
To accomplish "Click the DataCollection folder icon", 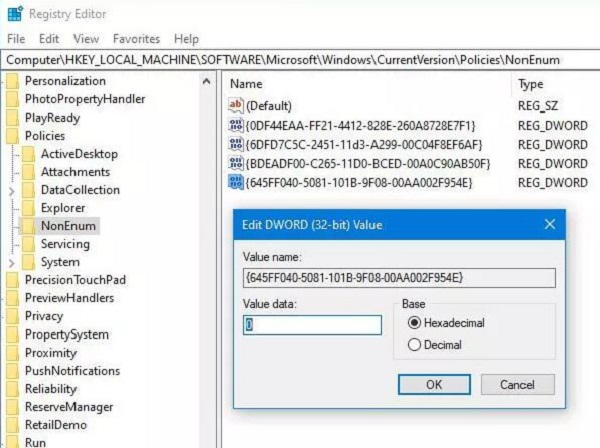I will (x=28, y=190).
